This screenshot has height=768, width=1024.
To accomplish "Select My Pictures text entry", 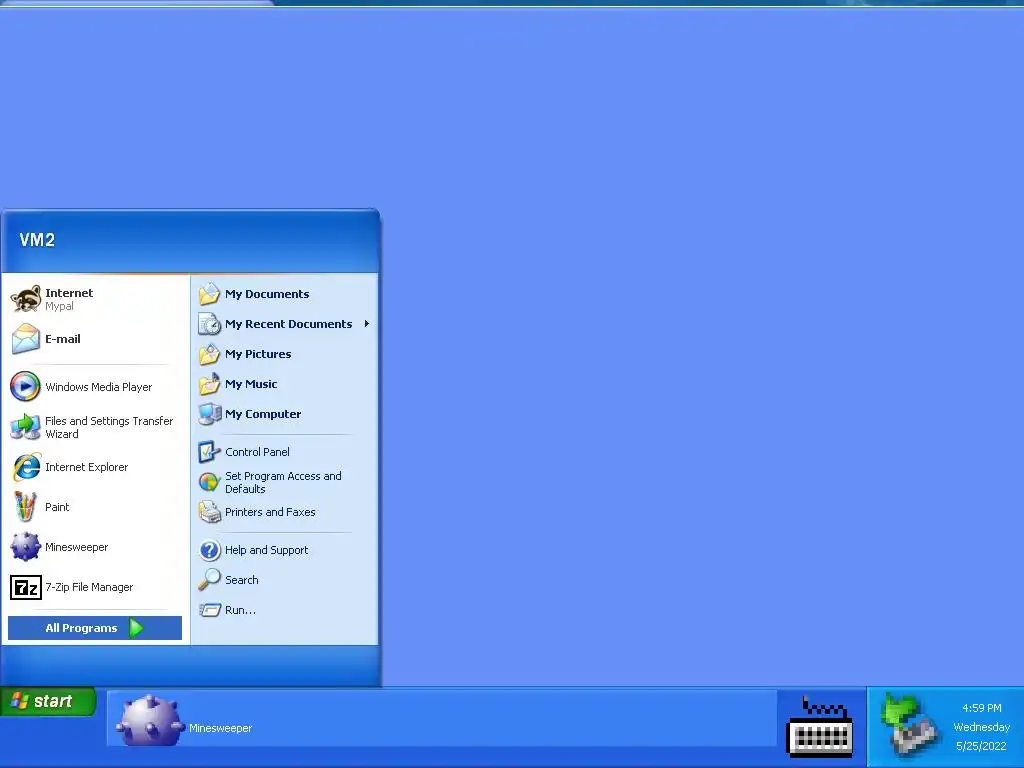I will [258, 354].
